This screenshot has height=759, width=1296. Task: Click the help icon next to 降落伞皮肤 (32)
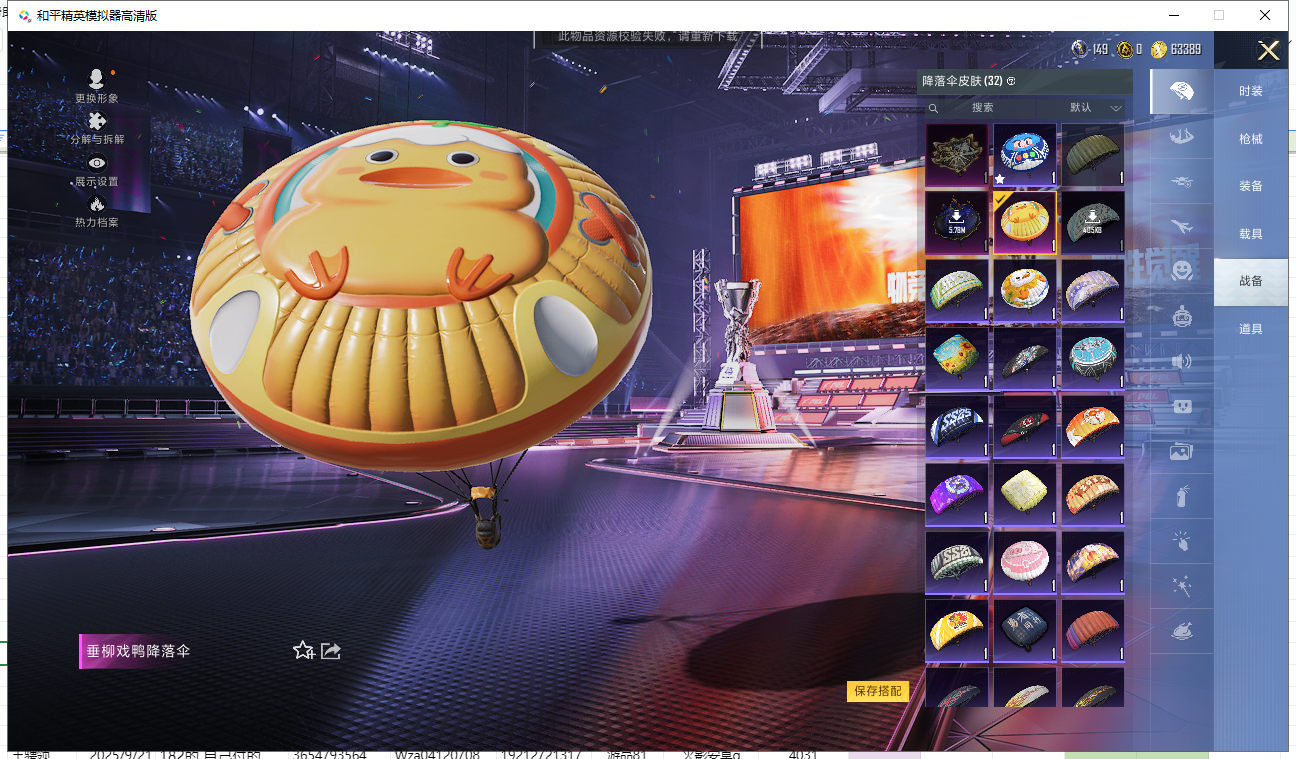(x=1011, y=81)
